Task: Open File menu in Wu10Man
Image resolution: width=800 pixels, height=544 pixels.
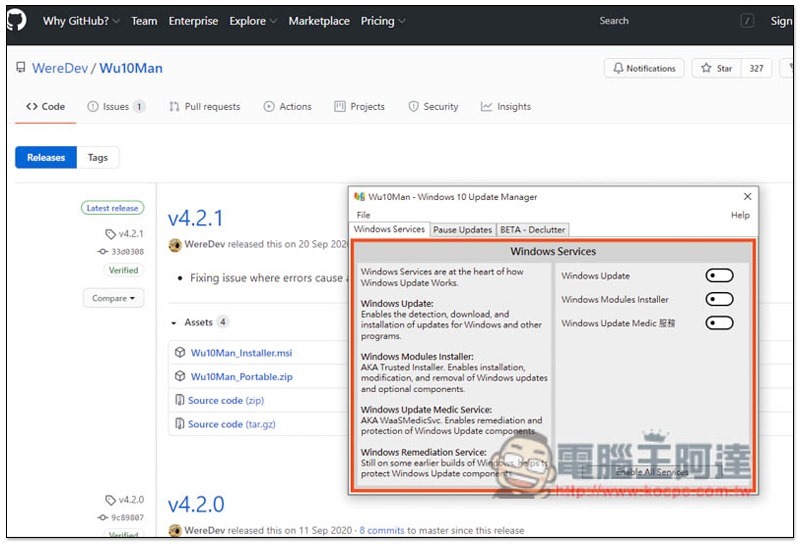Action: 363,215
